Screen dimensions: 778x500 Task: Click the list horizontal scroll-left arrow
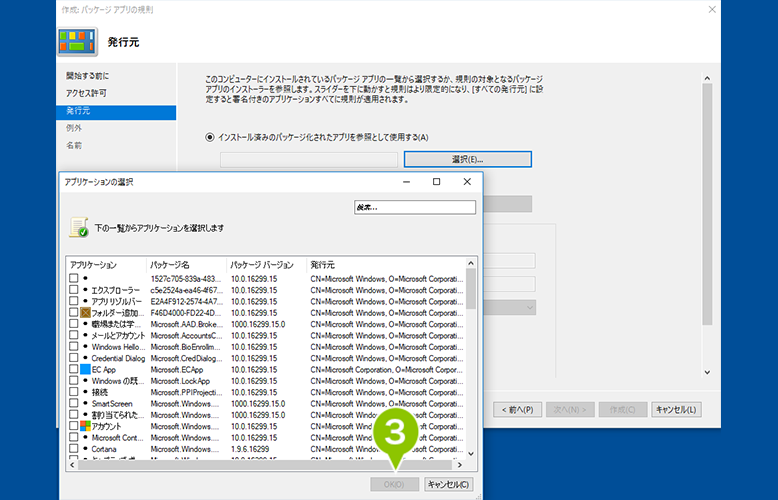point(72,465)
